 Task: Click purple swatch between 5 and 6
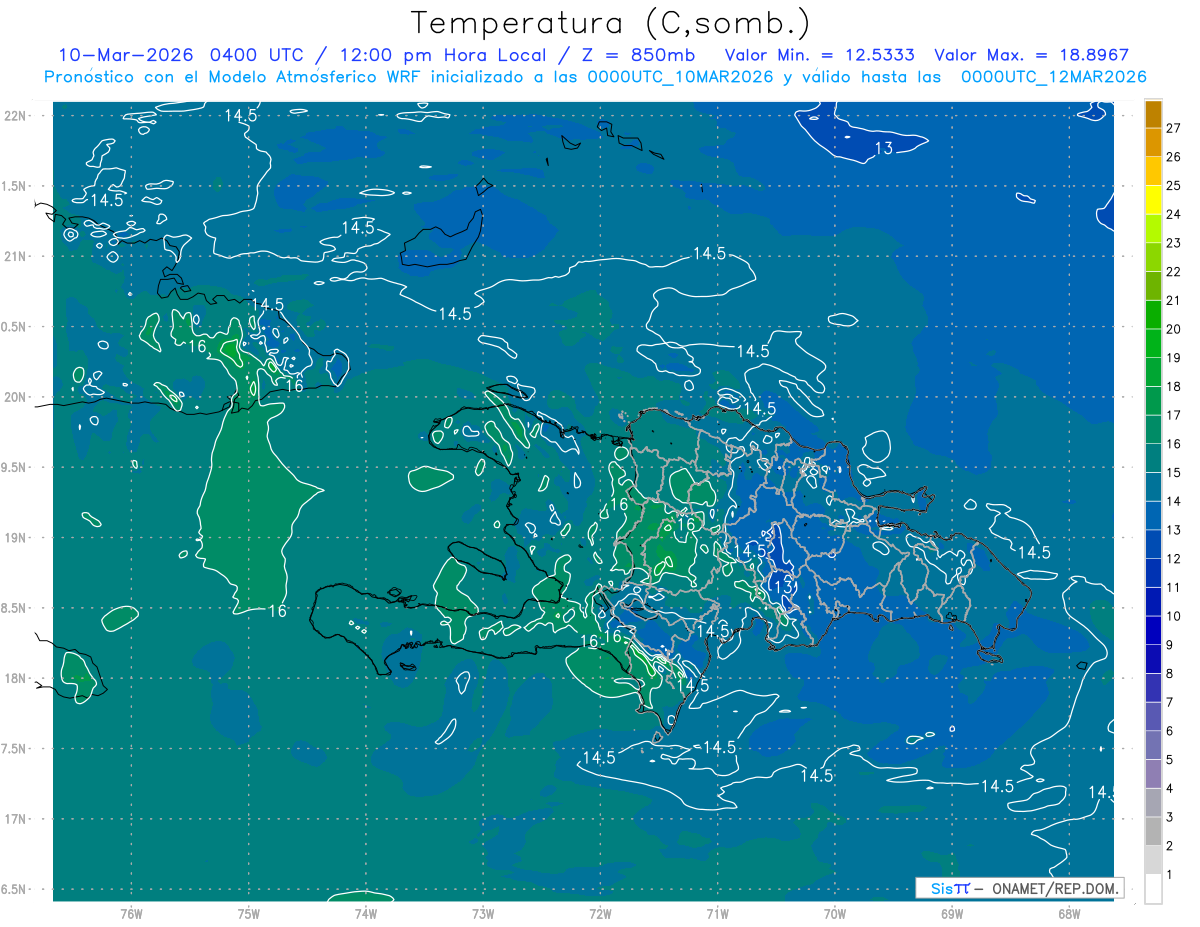coord(1153,745)
